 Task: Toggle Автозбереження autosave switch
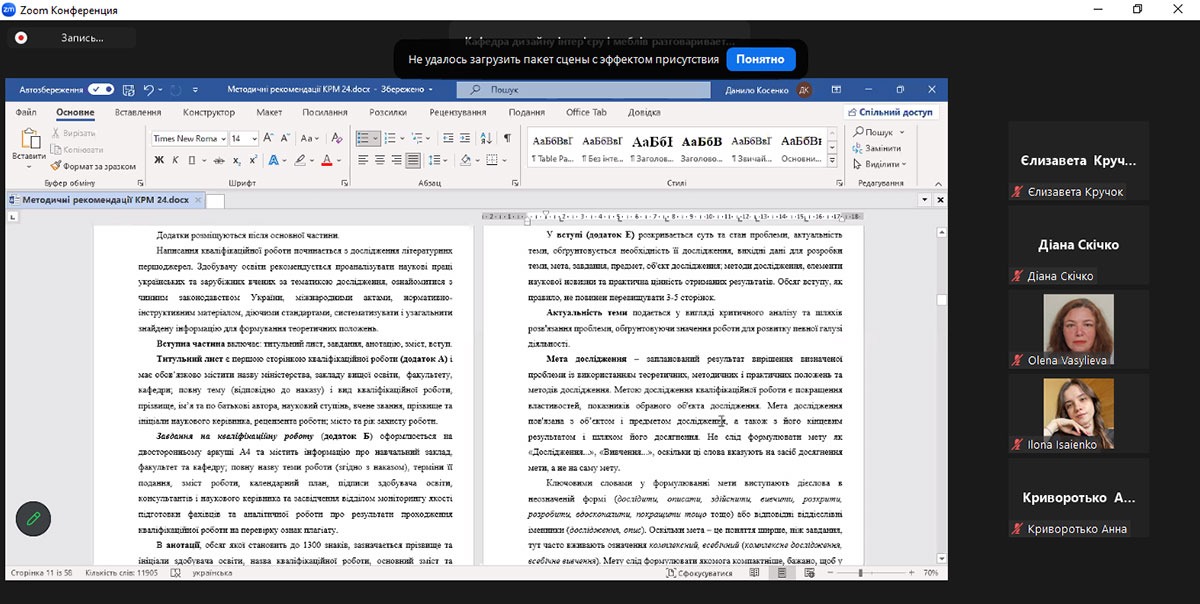click(101, 89)
